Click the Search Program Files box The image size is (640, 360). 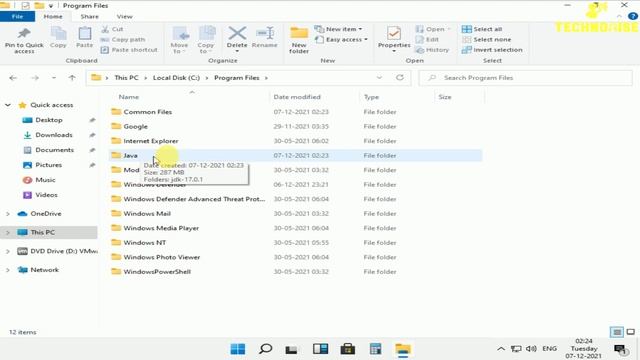[x=526, y=78]
